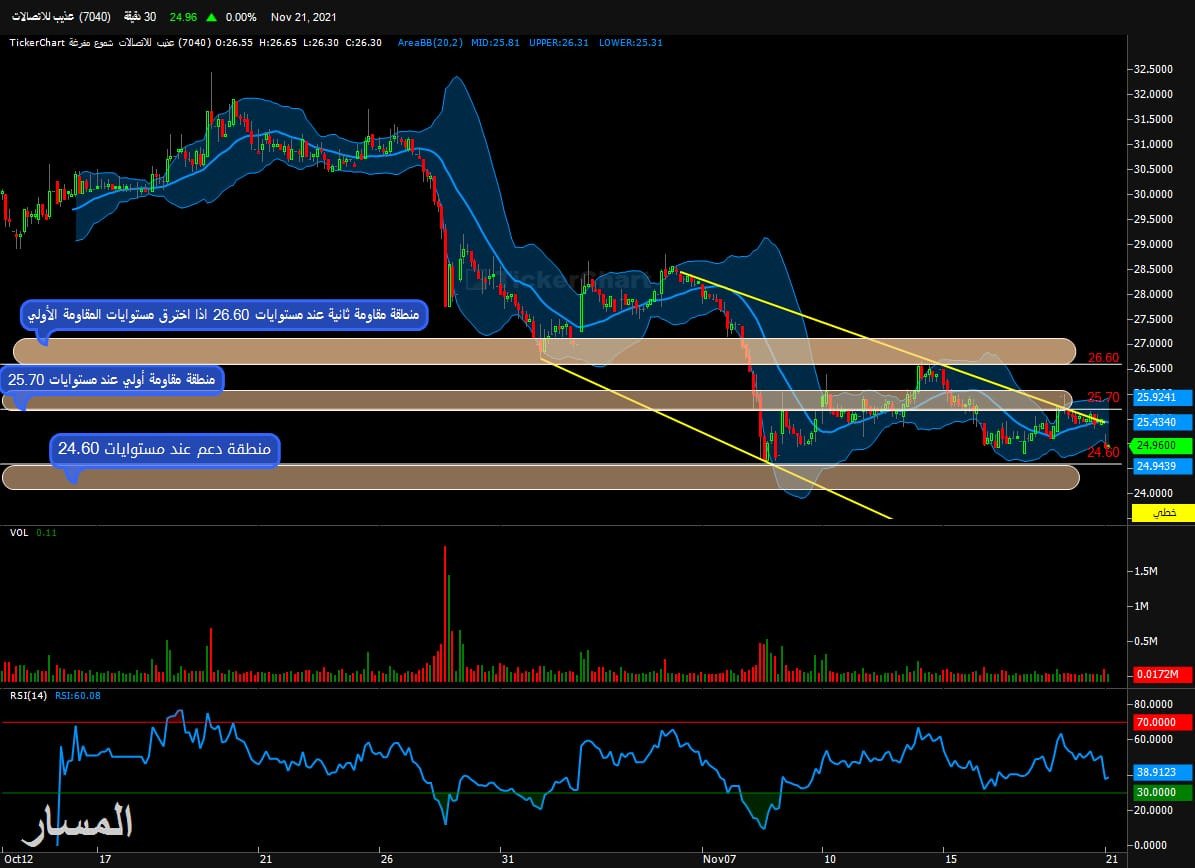The width and height of the screenshot is (1195, 868).
Task: Click the red 24.60 level label
Action: (x=1103, y=453)
